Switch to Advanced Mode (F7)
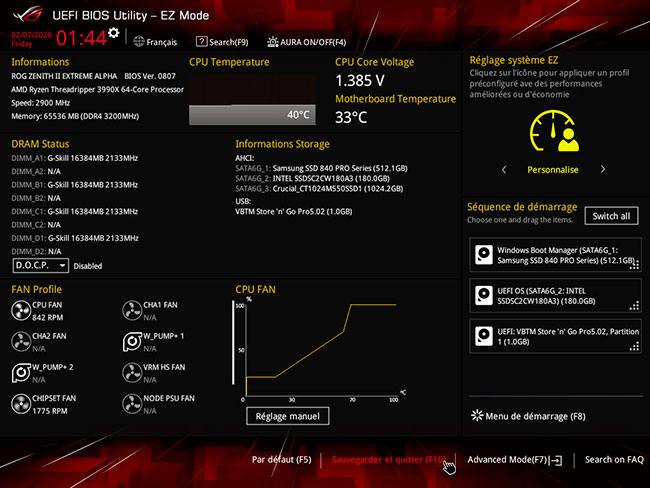The height and width of the screenshot is (488, 650). (514, 460)
